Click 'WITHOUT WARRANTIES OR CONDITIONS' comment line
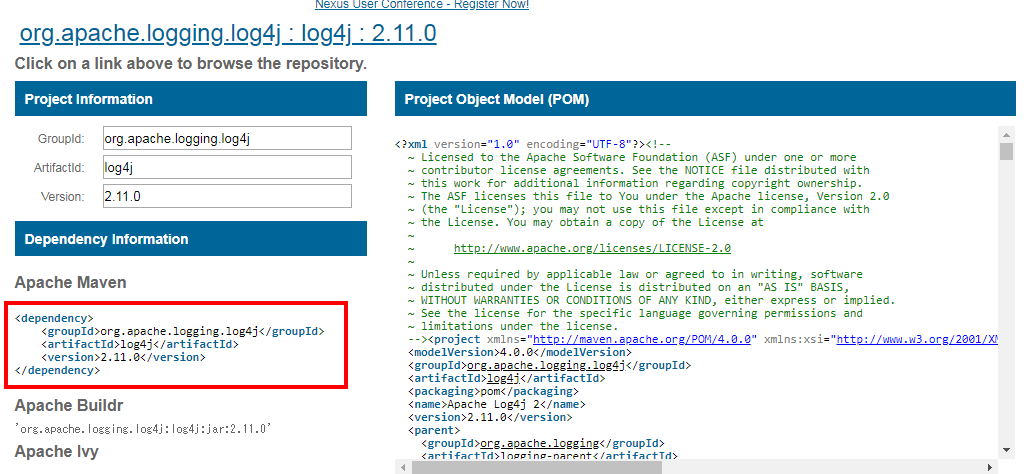This screenshot has height=474, width=1031. (652, 300)
